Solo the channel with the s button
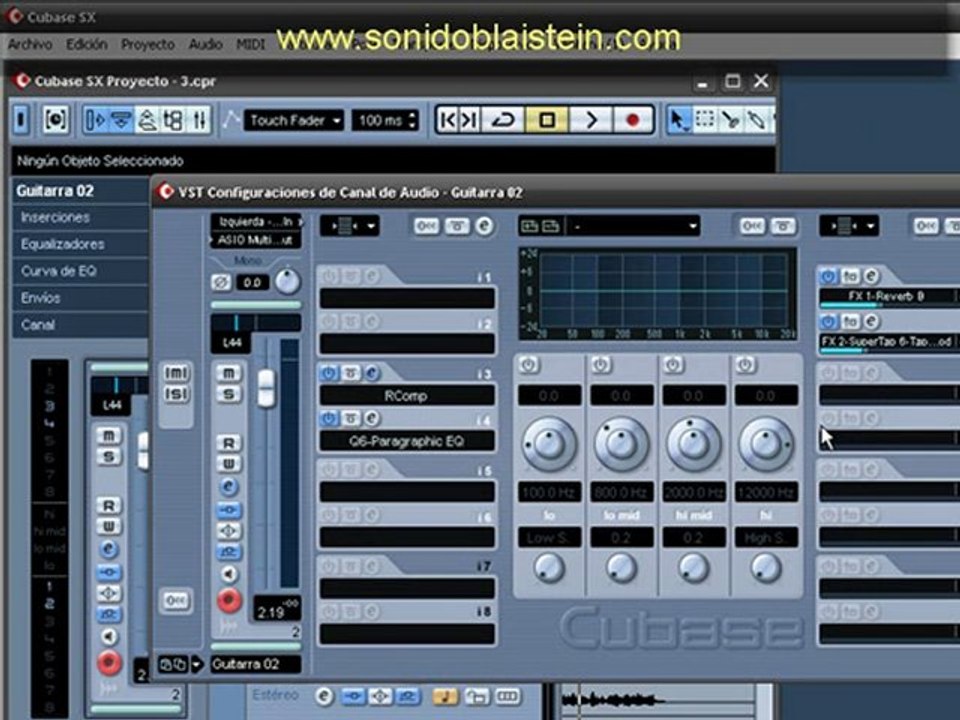Image resolution: width=960 pixels, height=720 pixels. (228, 394)
